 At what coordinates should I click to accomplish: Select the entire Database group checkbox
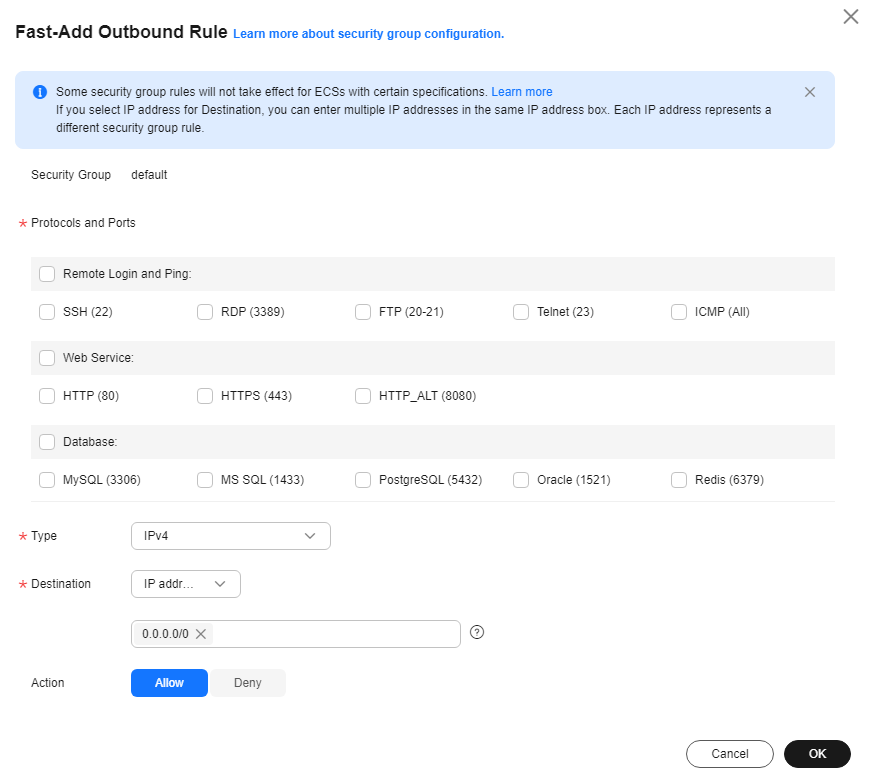[47, 442]
